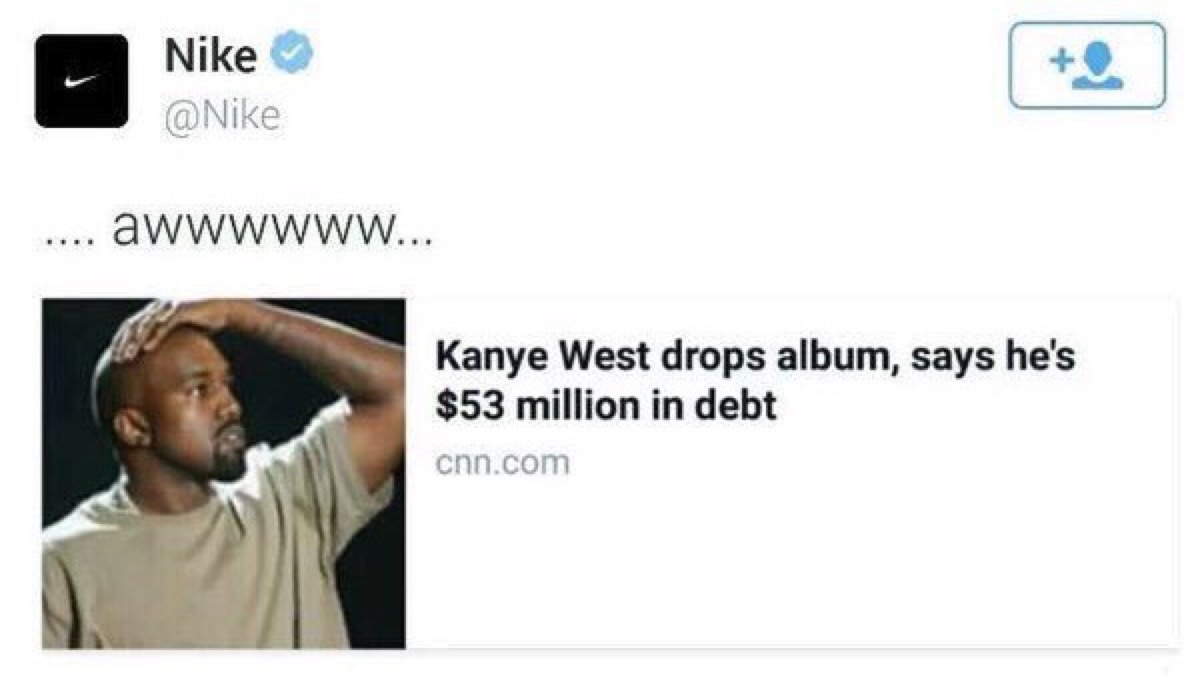Click the Nike swoosh profile avatar

[82, 81]
